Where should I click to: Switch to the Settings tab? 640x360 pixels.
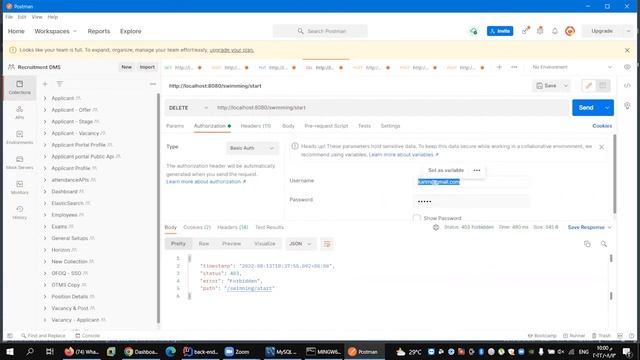click(x=390, y=126)
